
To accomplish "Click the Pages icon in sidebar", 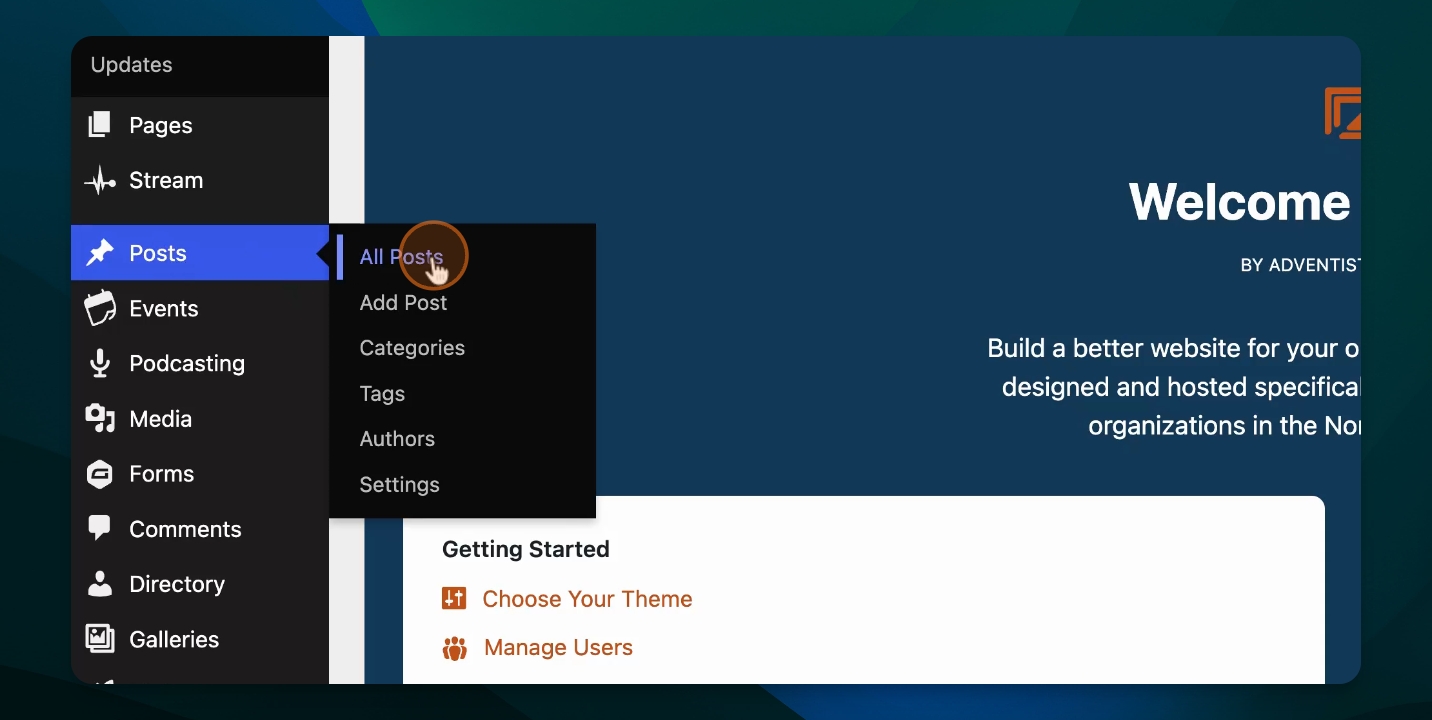I will coord(99,125).
